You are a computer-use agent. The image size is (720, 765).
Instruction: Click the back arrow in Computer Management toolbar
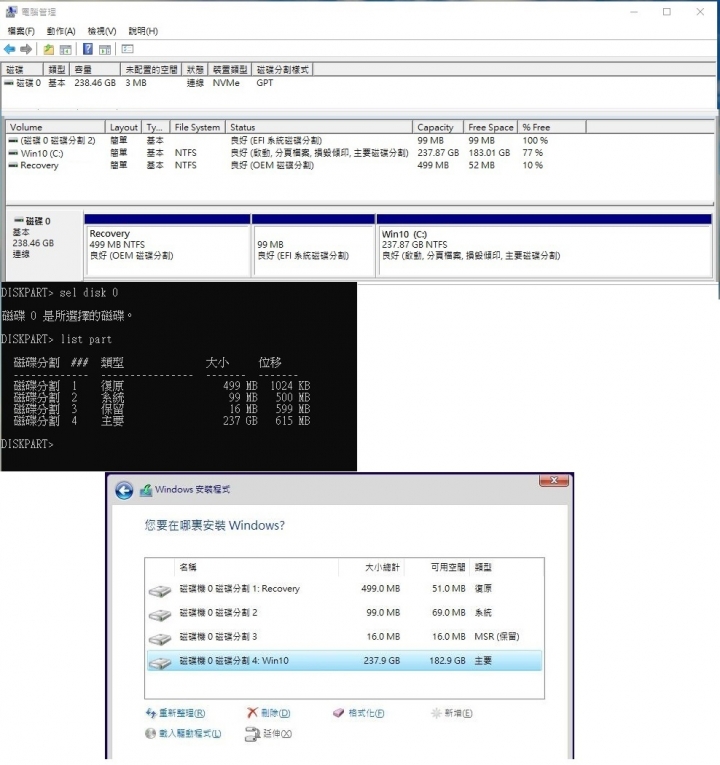[x=9, y=49]
